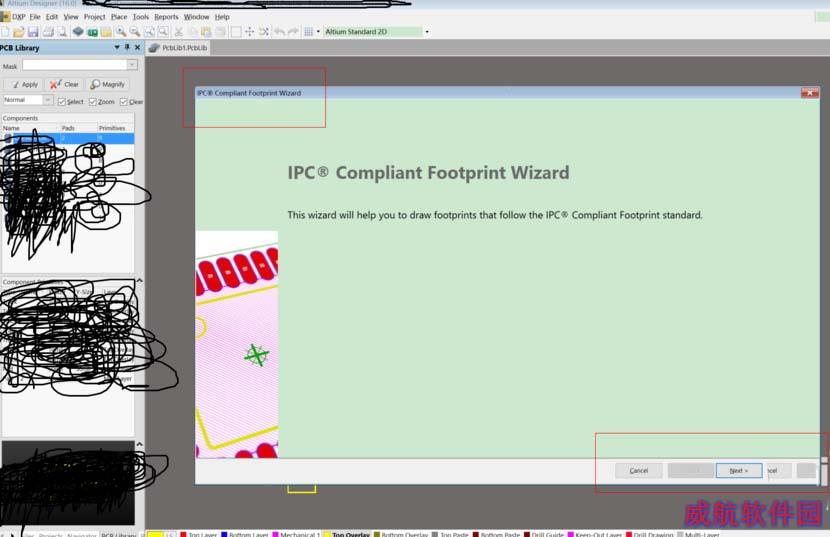The image size is (830, 537).
Task: Open the Tools menu
Action: pyautogui.click(x=141, y=17)
